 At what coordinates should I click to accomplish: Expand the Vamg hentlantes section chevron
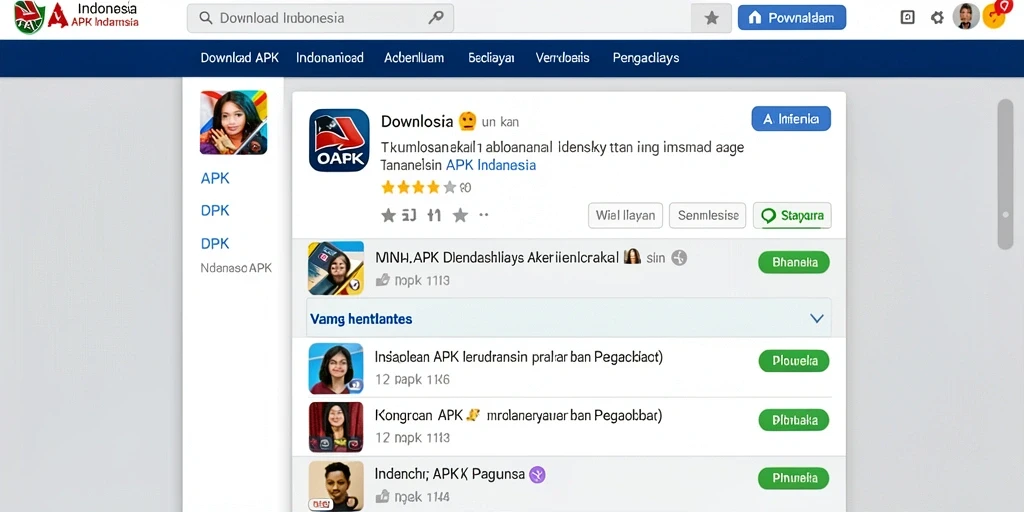[x=816, y=319]
